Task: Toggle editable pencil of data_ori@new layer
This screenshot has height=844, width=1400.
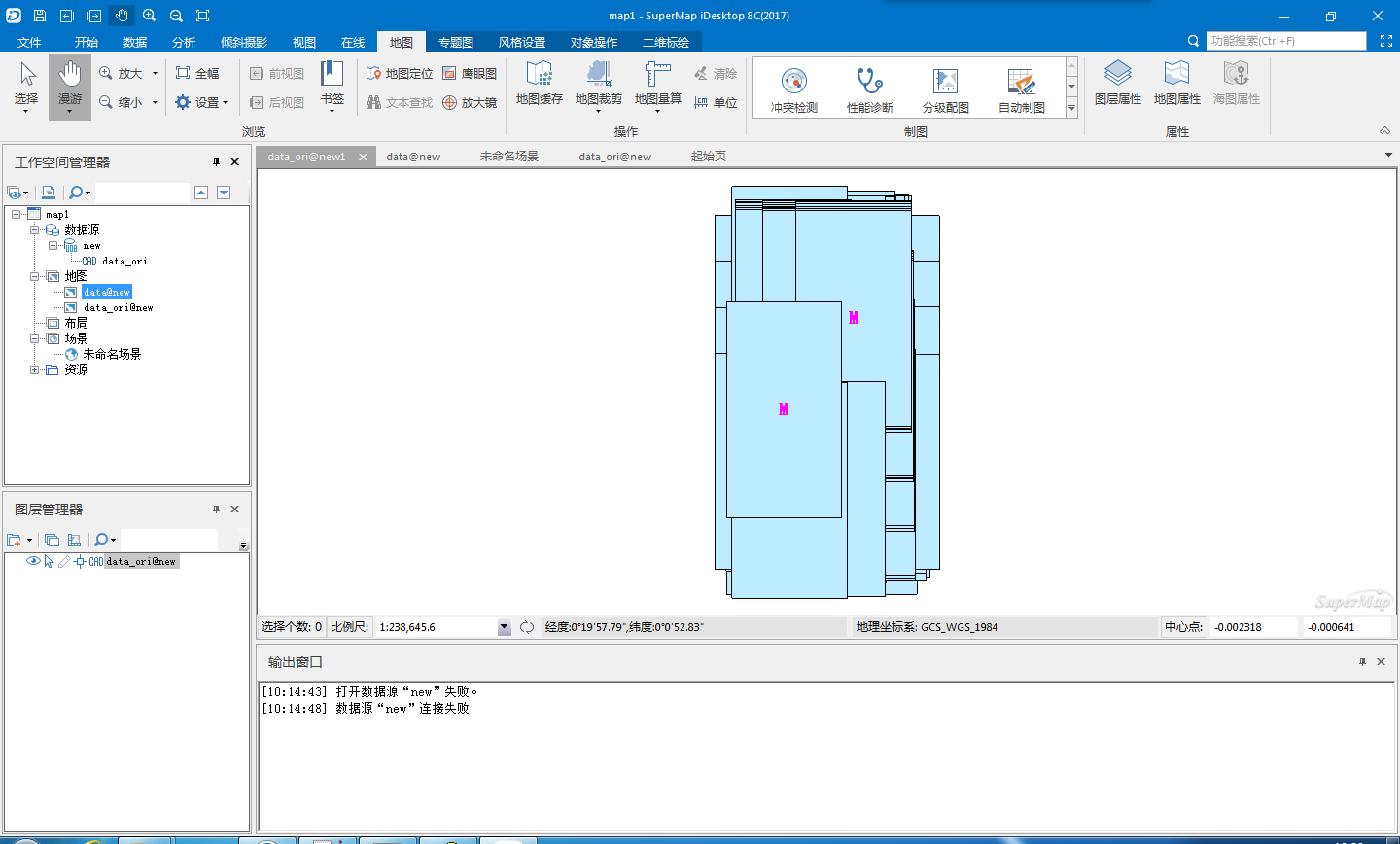Action: click(64, 561)
